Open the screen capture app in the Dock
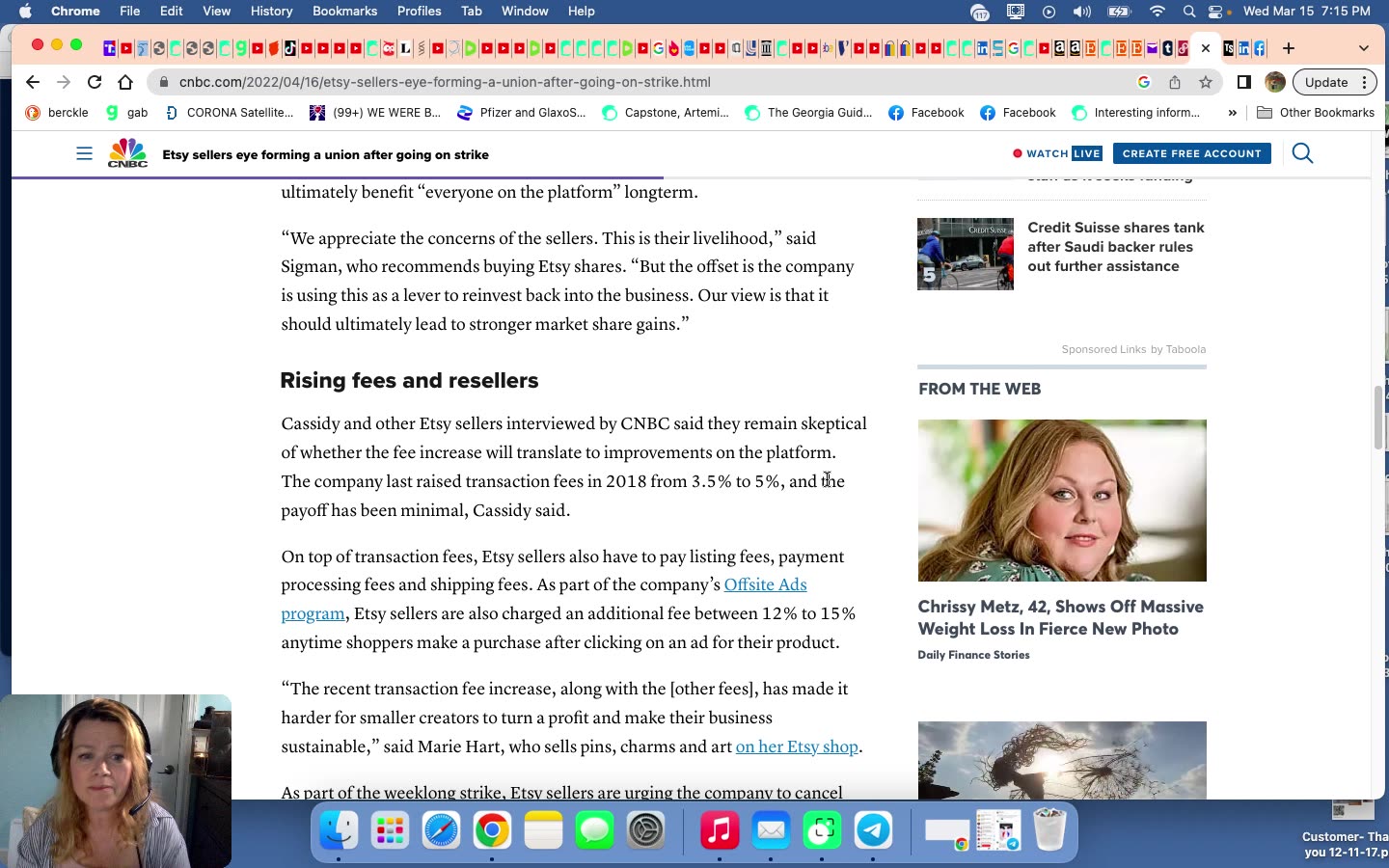 coord(822,830)
